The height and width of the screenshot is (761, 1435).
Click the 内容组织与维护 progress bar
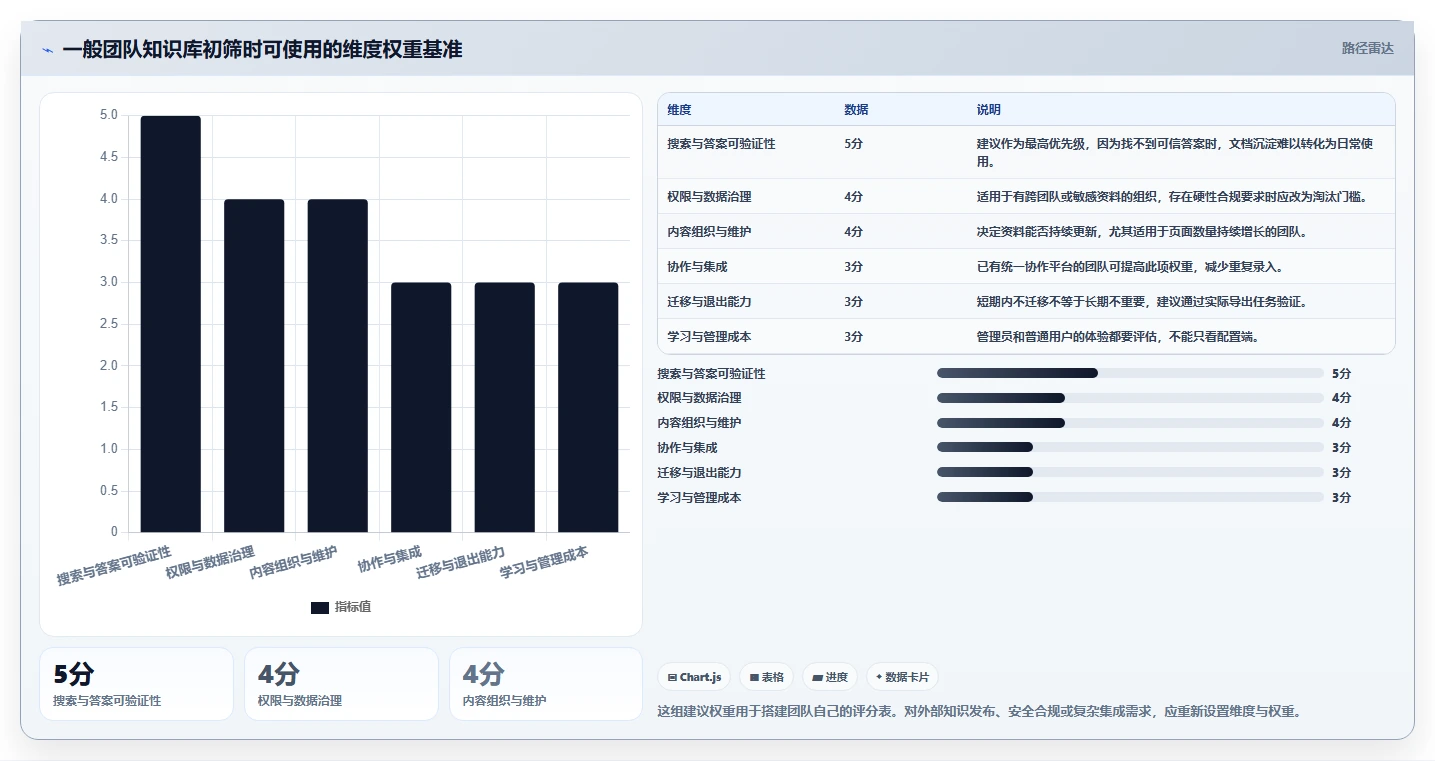point(1130,423)
